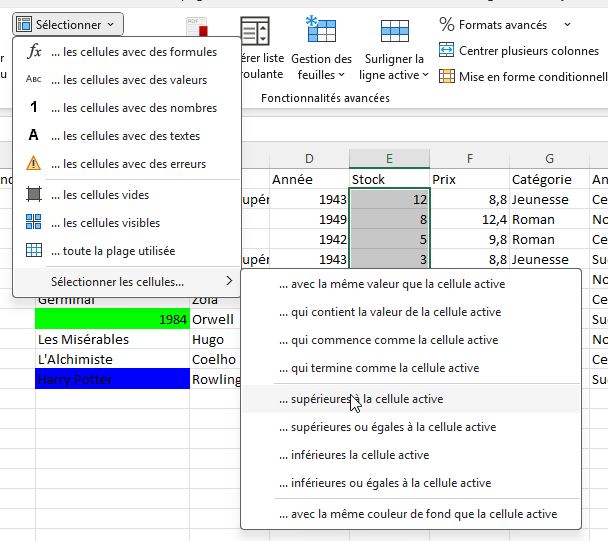Screen dimensions: 608x541
Task: Open Gestion des feuilles dropdown
Action: pyautogui.click(x=321, y=67)
